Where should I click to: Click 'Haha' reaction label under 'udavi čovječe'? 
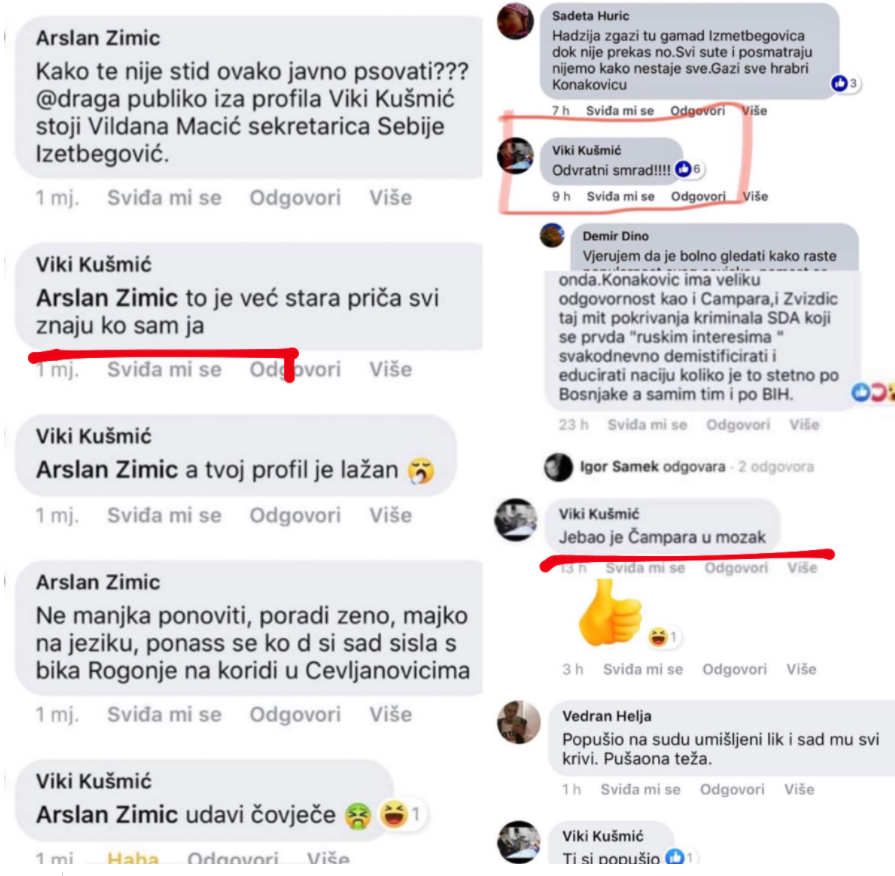[x=133, y=858]
